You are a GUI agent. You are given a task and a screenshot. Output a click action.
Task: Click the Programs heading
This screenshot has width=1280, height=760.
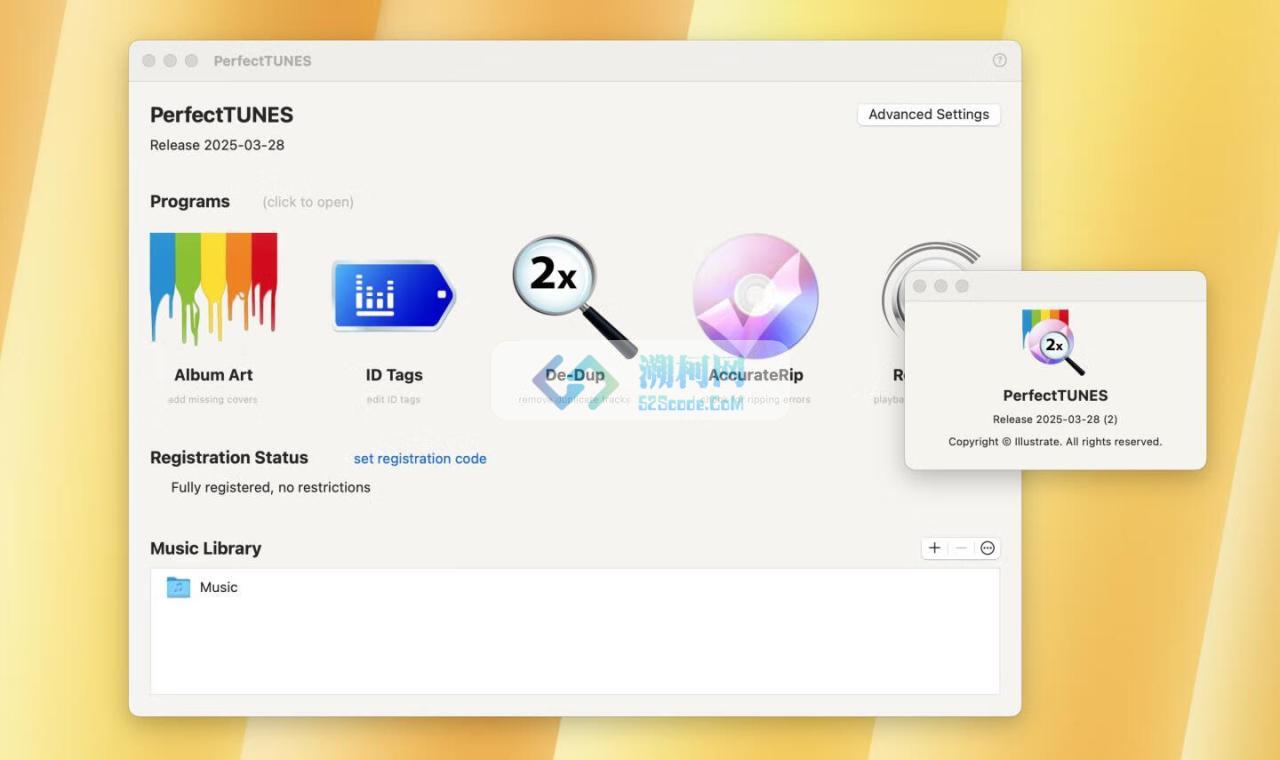point(190,201)
